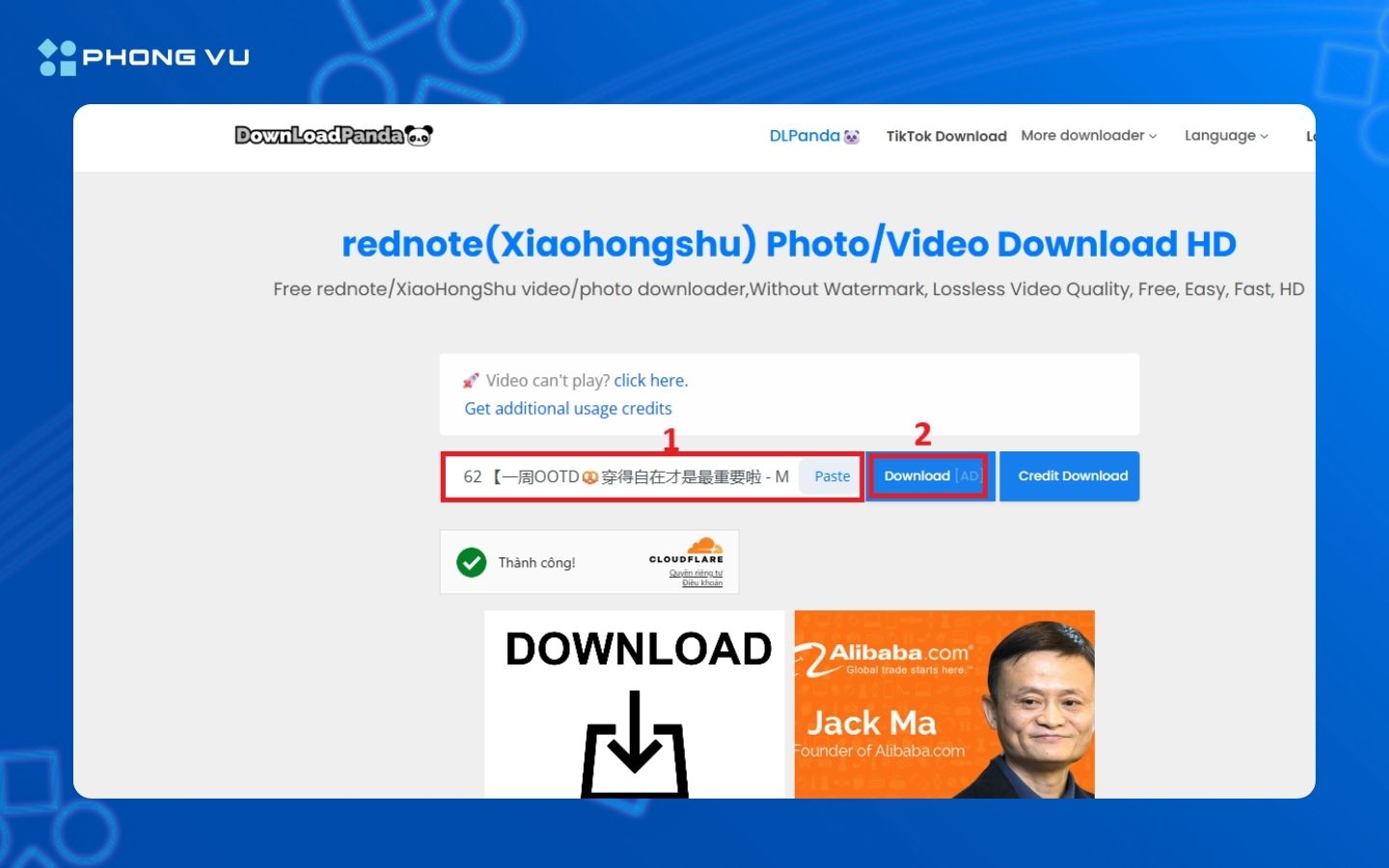Click the DownLoadPanda panda logo
The image size is (1389, 868).
[x=333, y=135]
